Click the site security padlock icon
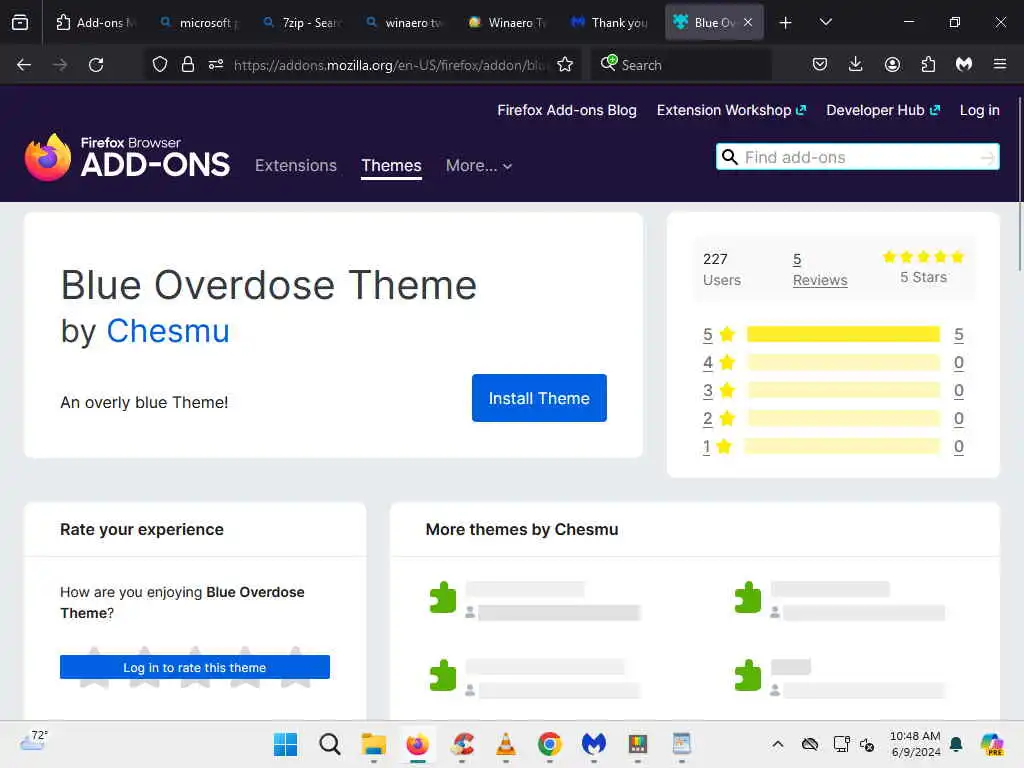 click(188, 65)
